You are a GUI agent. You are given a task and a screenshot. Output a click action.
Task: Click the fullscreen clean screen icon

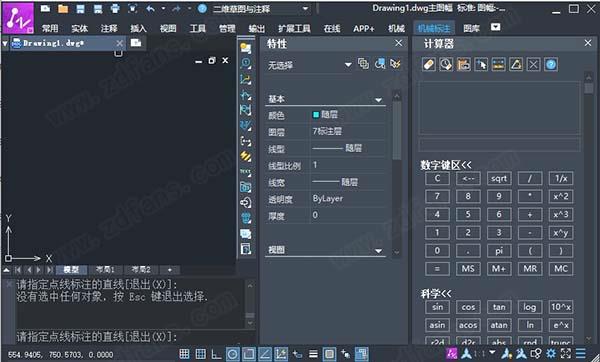click(566, 353)
